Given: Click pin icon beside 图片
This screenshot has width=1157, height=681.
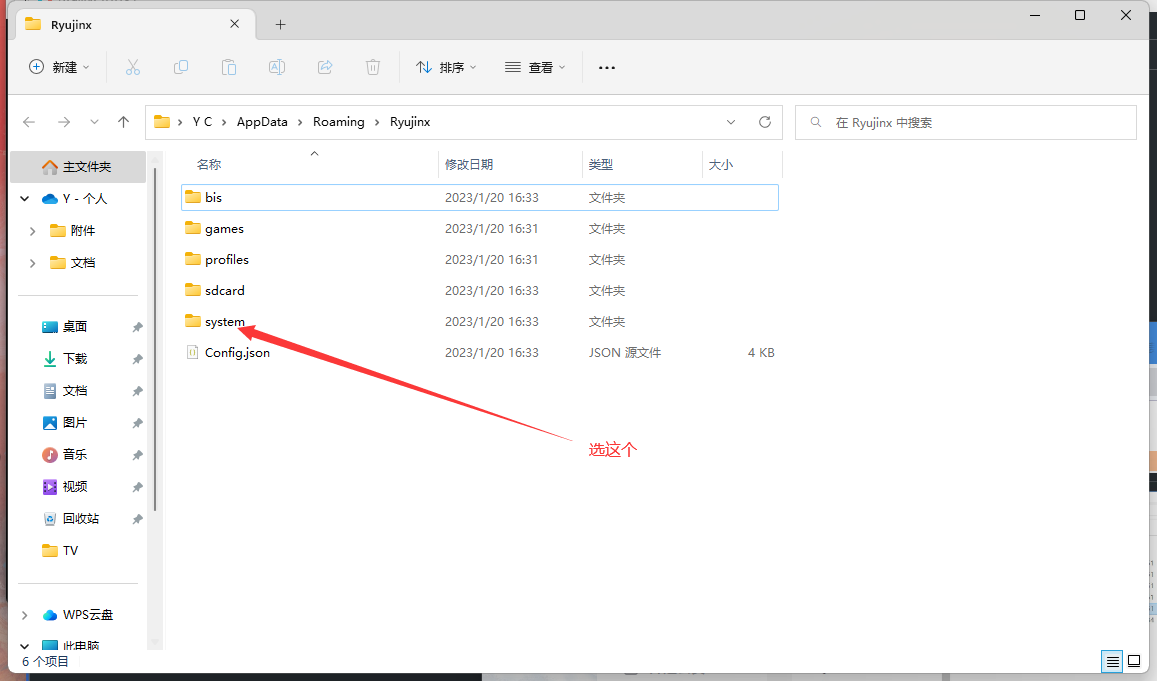Looking at the screenshot, I should point(137,423).
